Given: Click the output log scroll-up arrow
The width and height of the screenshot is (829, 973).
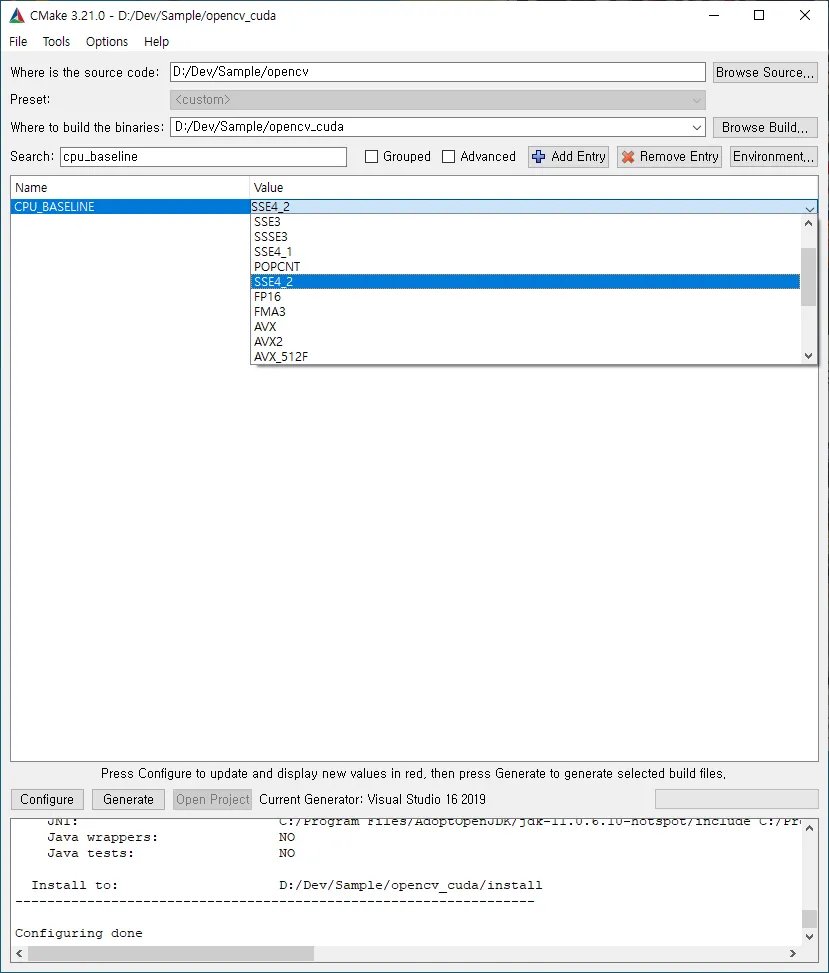Looking at the screenshot, I should pos(809,829).
